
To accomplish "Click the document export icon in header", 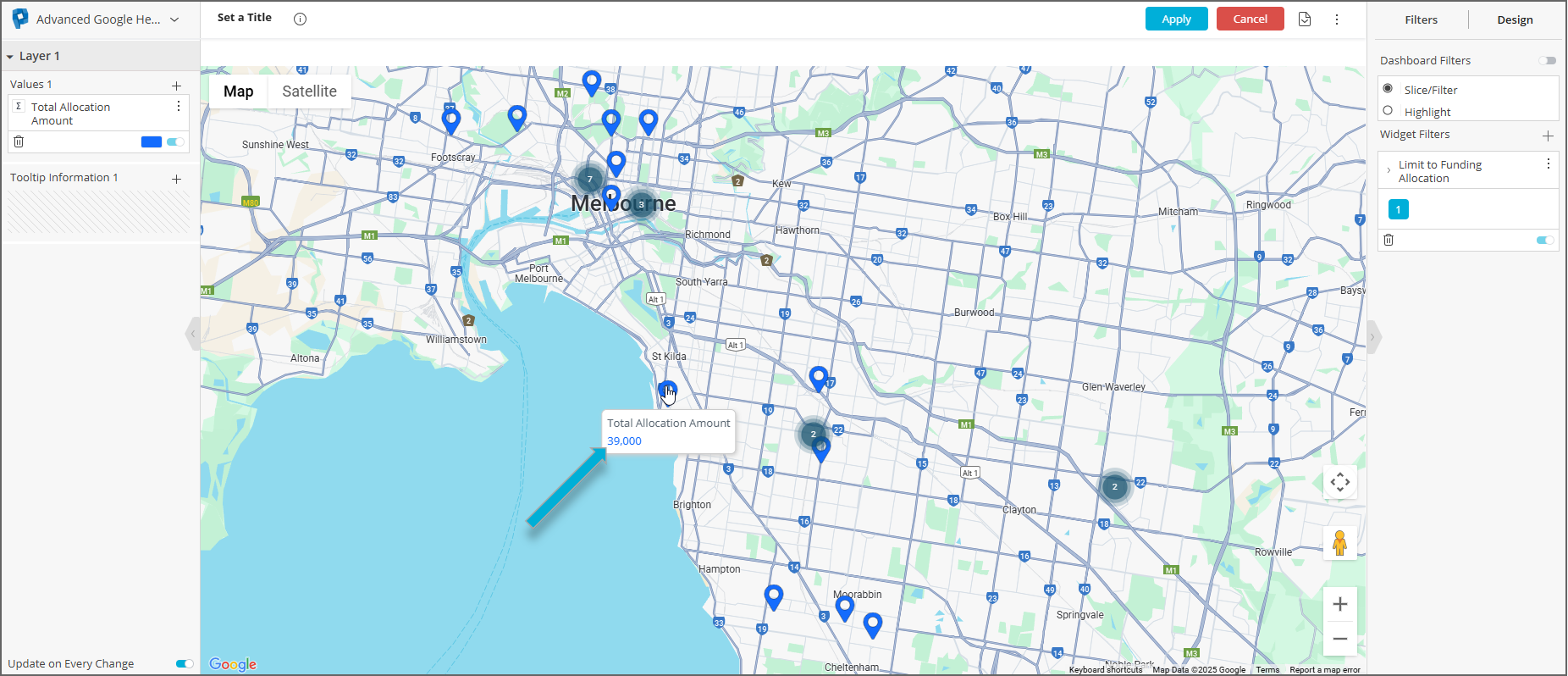I will click(x=1305, y=19).
